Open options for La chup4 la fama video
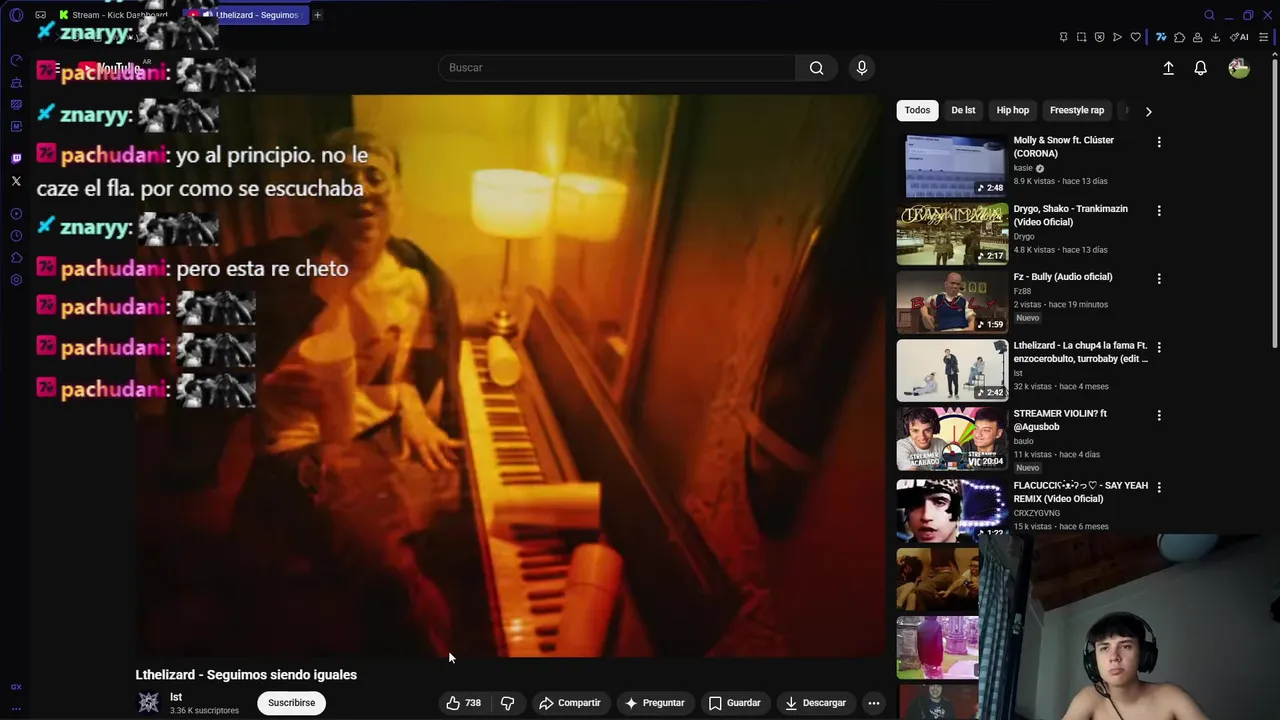 coord(1159,347)
